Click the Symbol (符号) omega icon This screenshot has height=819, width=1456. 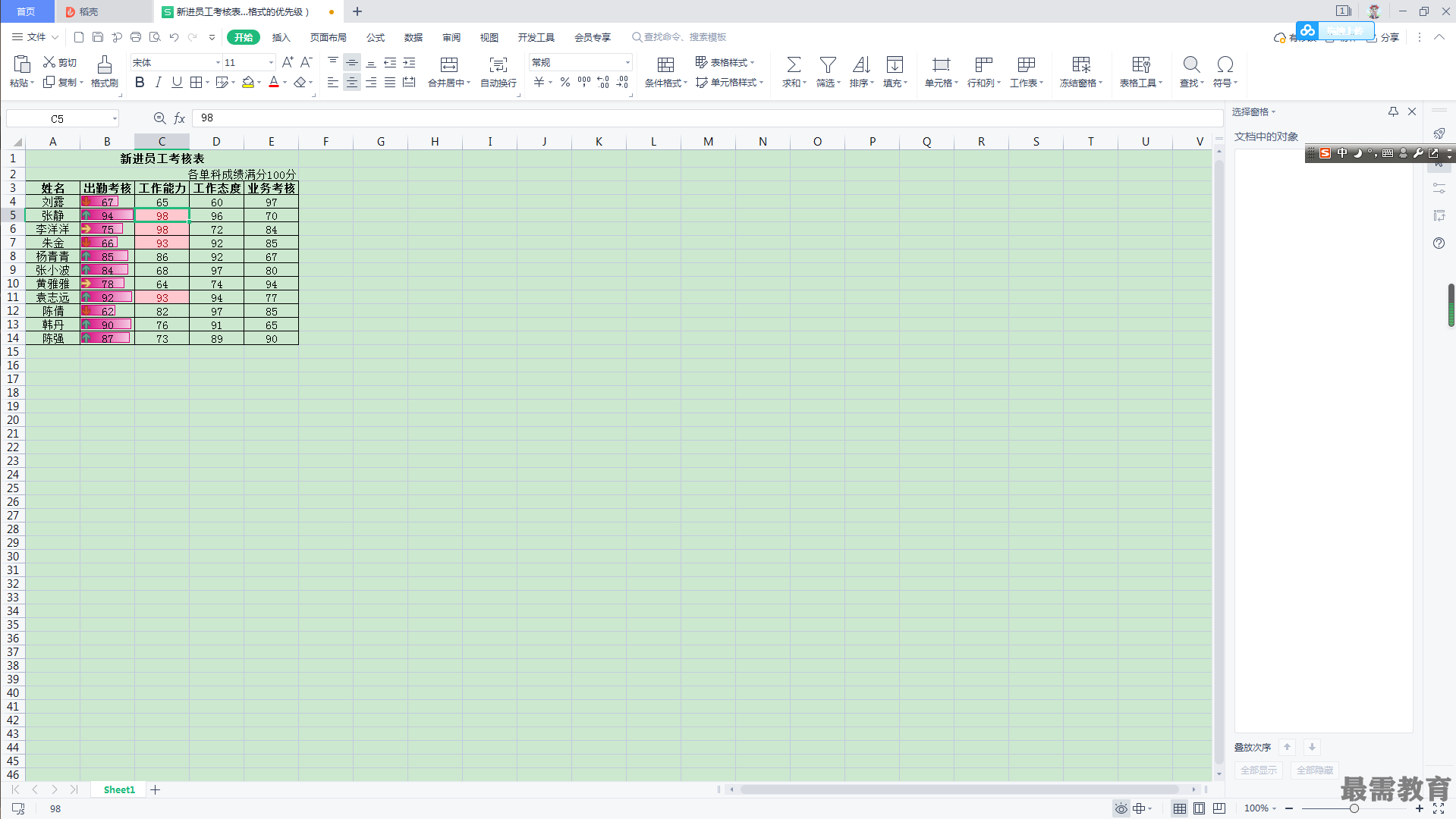(1225, 64)
